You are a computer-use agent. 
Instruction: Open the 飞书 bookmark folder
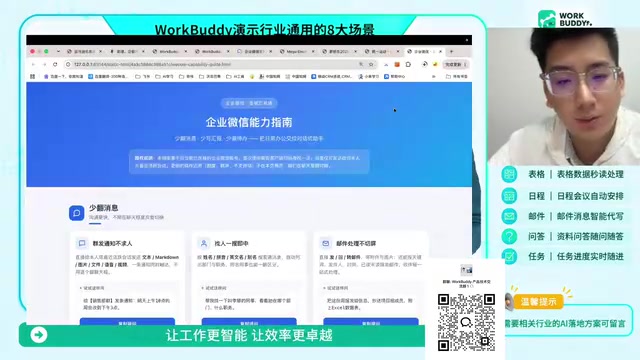(143, 76)
